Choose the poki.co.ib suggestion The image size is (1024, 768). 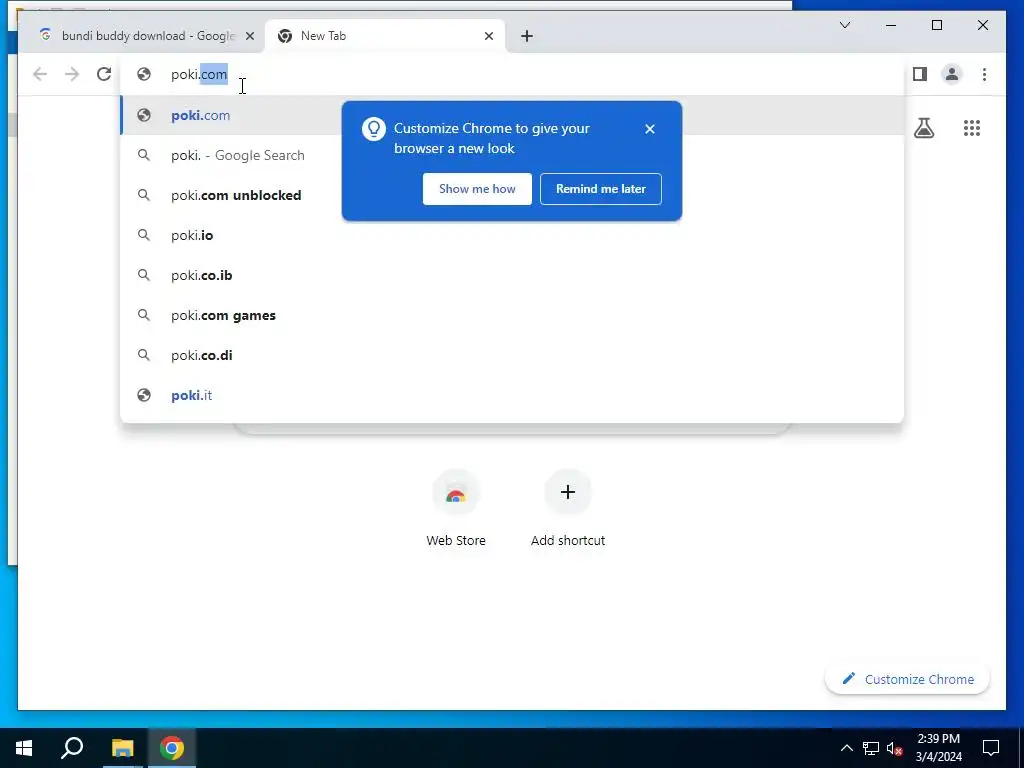click(512, 275)
